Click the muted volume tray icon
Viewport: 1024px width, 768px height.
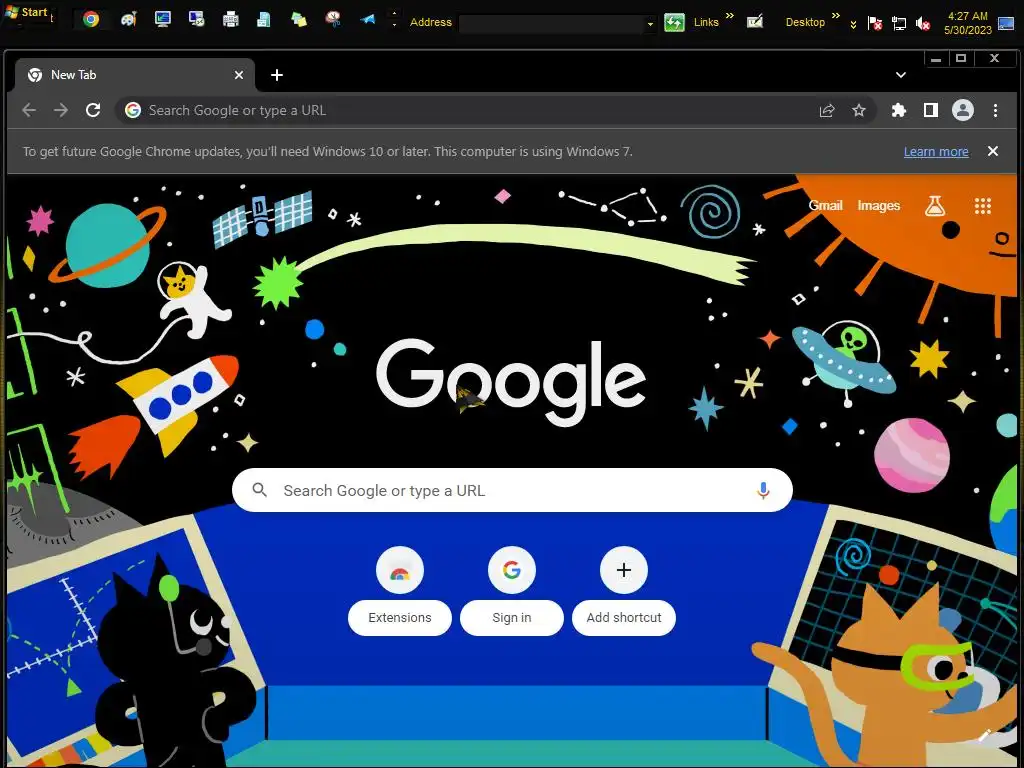(923, 24)
